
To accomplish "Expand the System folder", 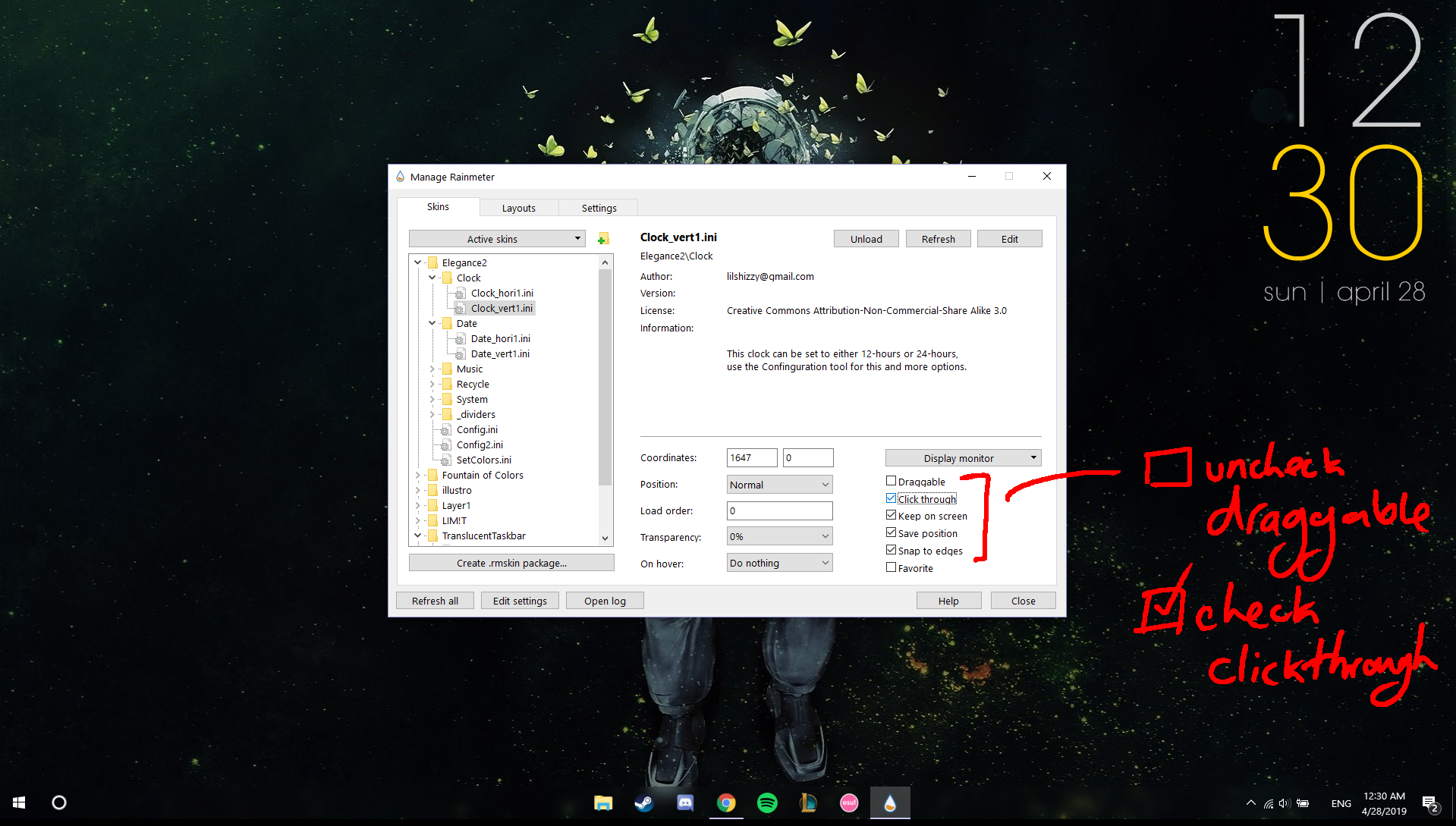I will pos(432,399).
